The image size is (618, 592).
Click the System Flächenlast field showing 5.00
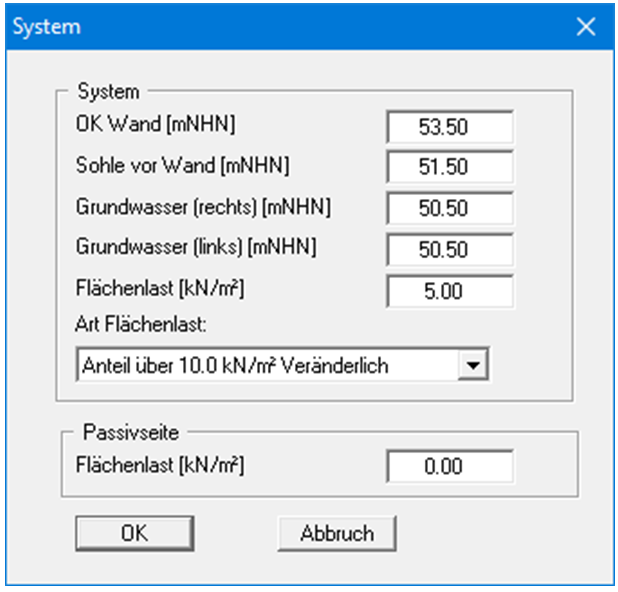tap(449, 292)
